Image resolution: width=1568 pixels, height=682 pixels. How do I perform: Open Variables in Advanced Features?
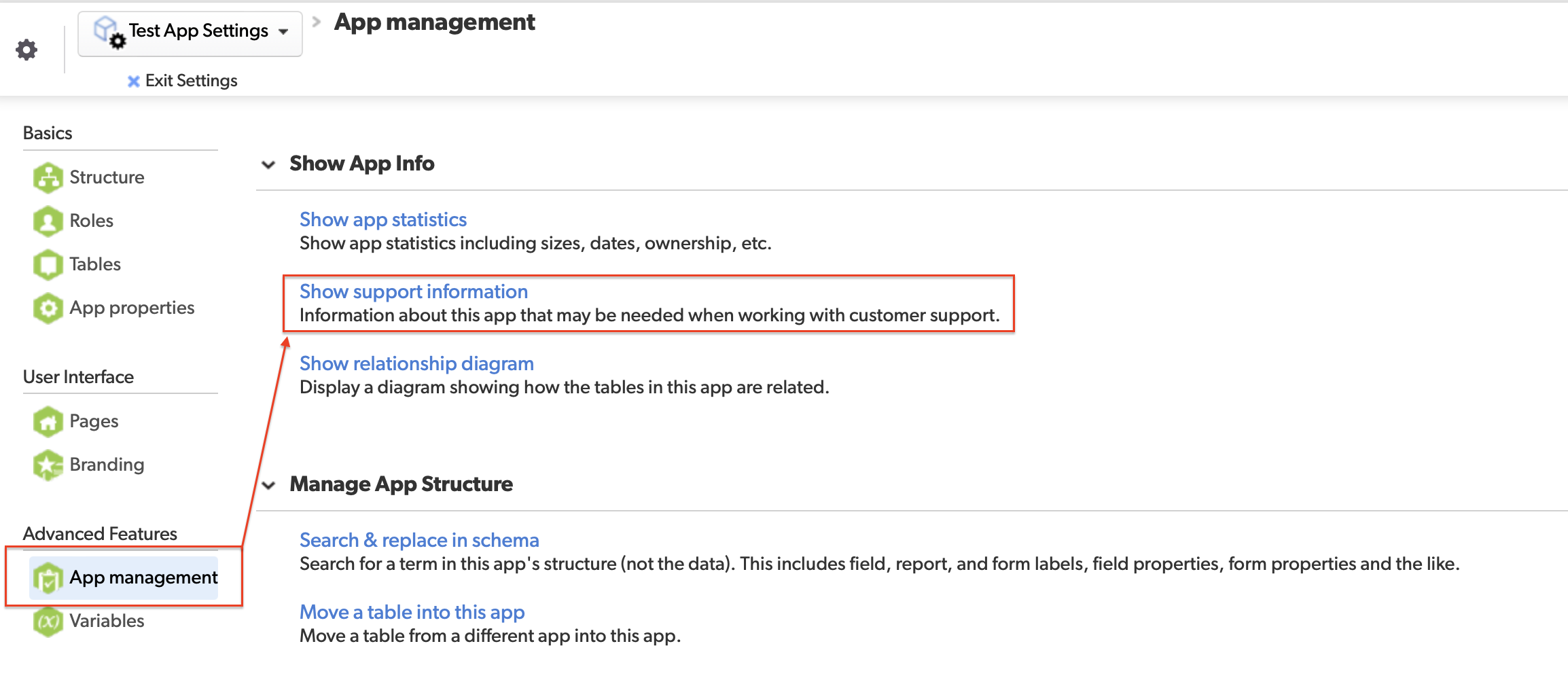[107, 621]
